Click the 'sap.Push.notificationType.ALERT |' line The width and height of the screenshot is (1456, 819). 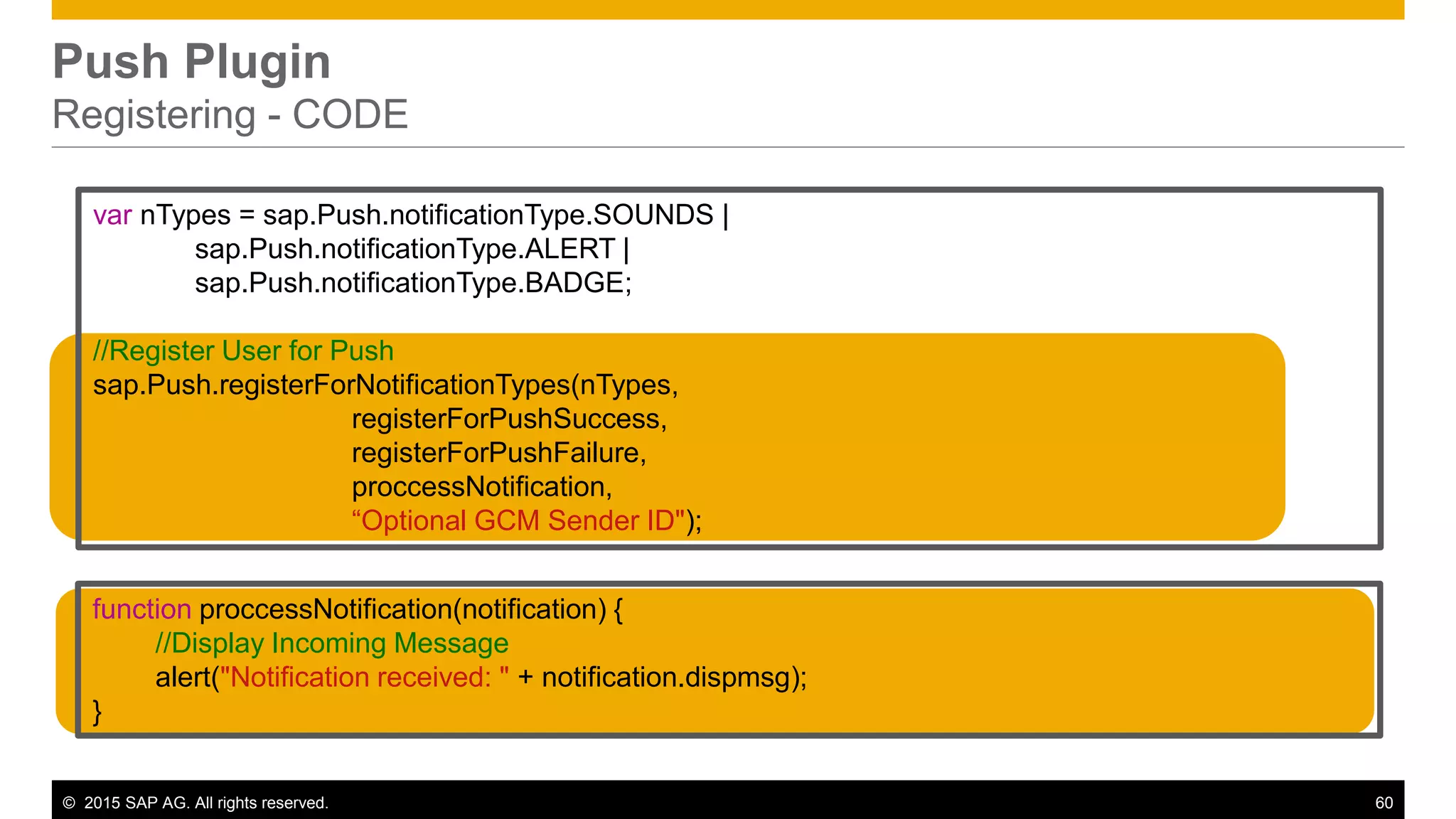[x=412, y=249]
